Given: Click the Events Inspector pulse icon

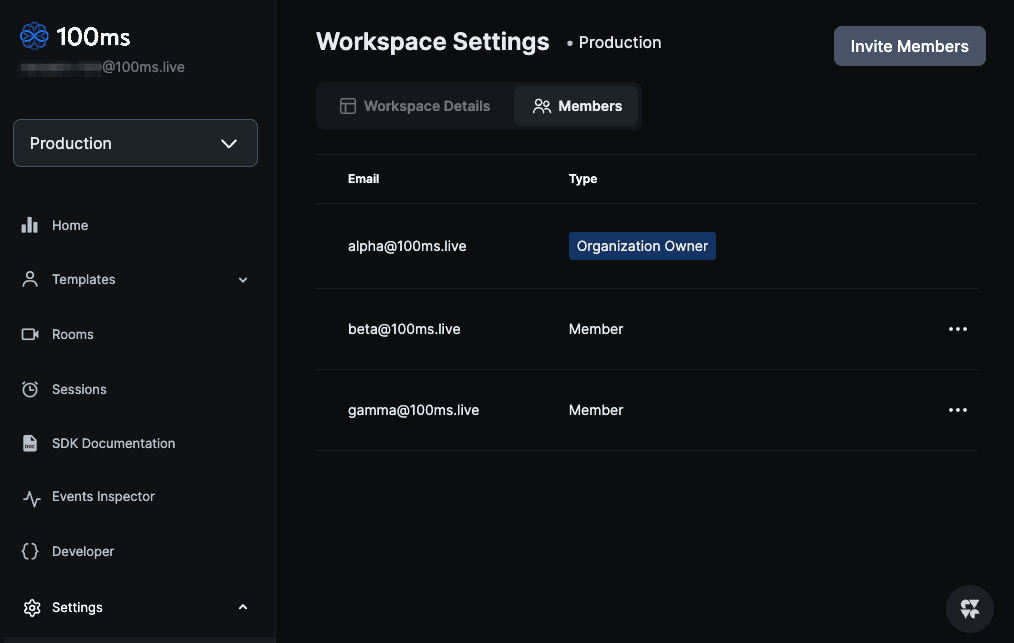Looking at the screenshot, I should 31,497.
